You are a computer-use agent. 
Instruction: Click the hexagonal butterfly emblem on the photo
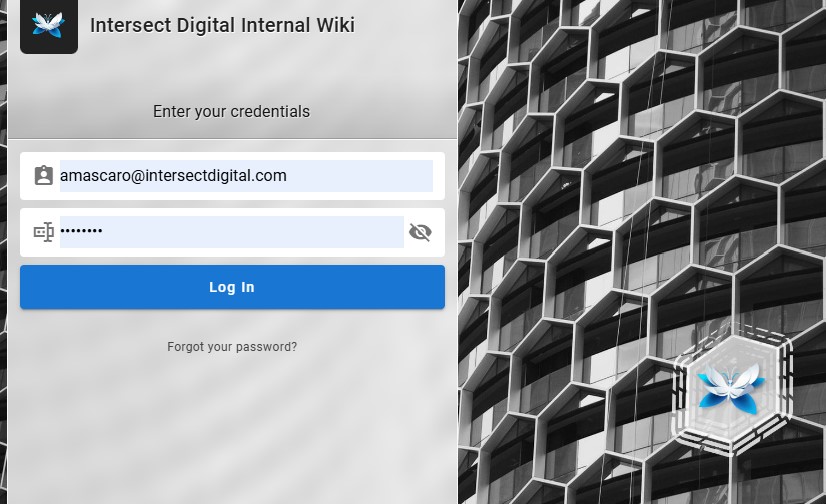tap(733, 386)
